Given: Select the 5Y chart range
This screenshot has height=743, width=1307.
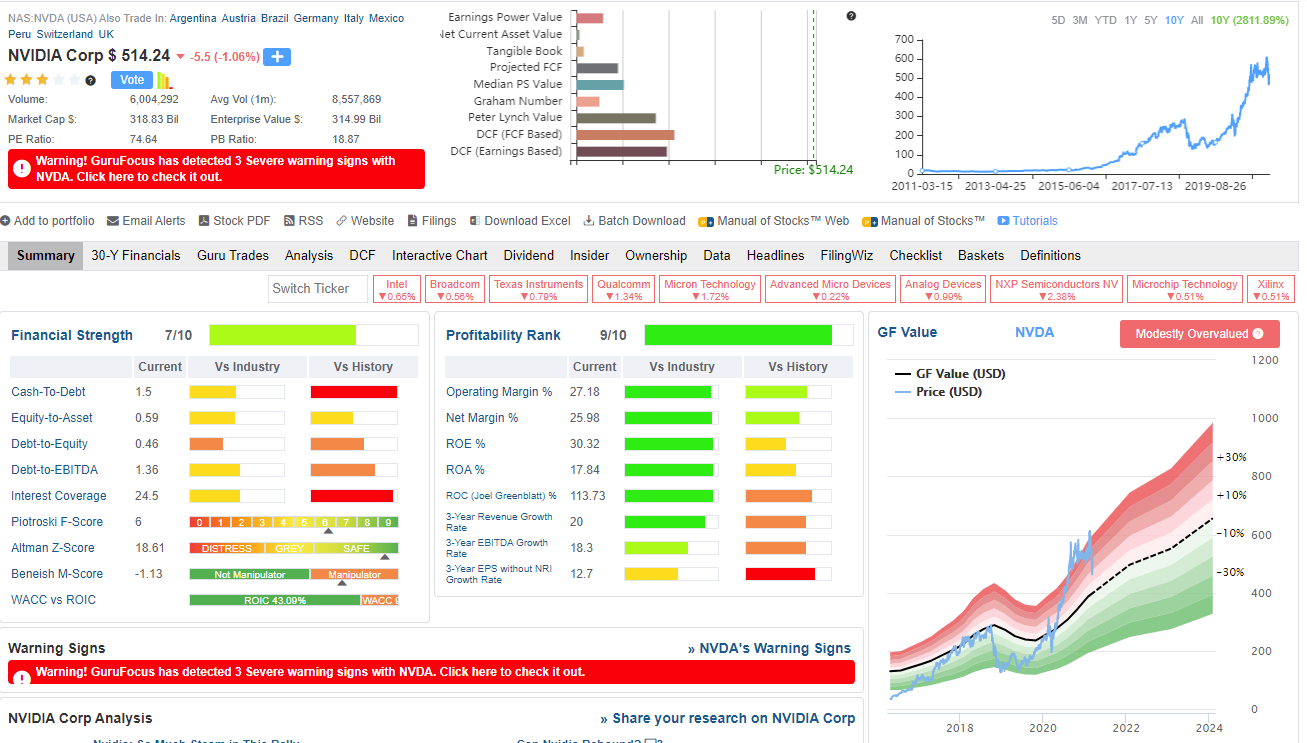Looking at the screenshot, I should (1151, 20).
